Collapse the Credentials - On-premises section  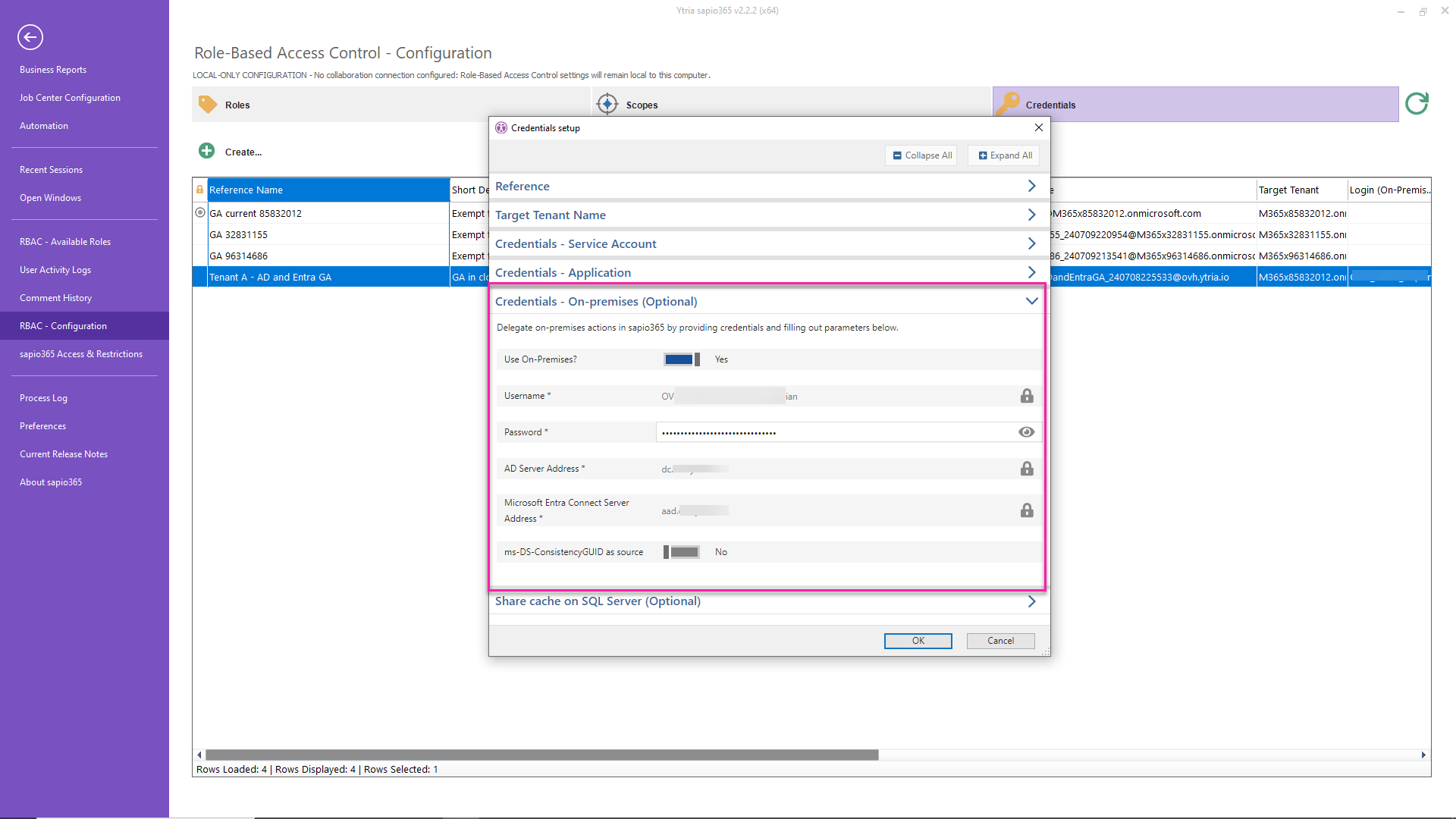(x=1032, y=300)
